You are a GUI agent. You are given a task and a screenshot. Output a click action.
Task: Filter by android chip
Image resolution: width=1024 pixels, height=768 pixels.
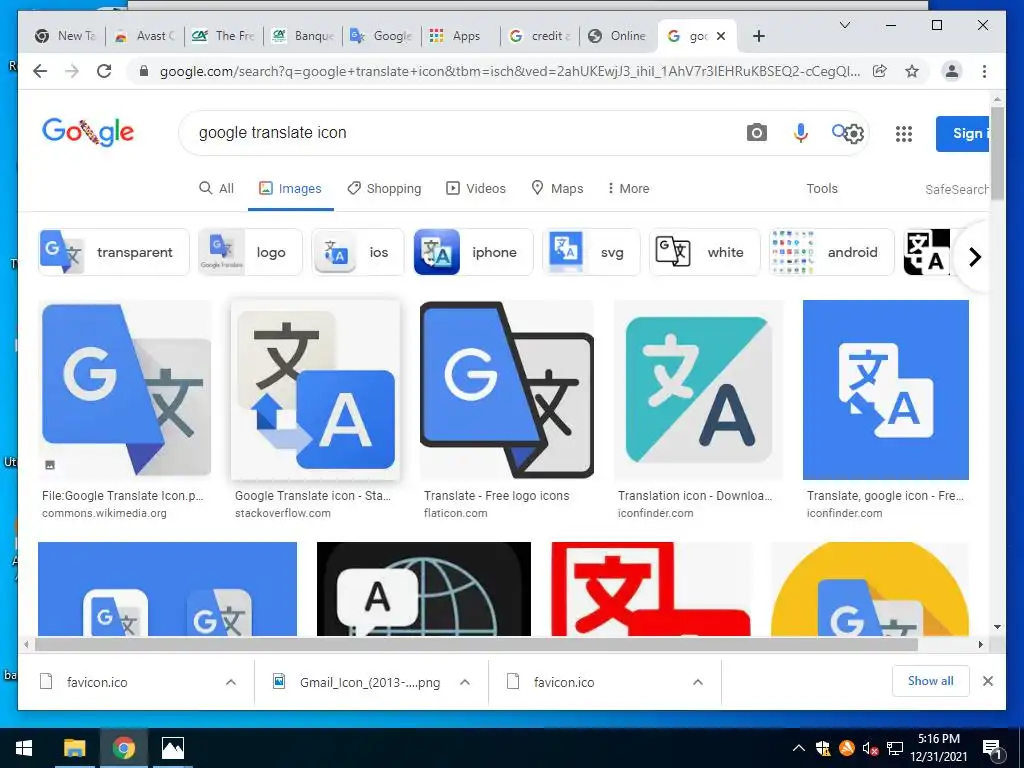(x=831, y=252)
